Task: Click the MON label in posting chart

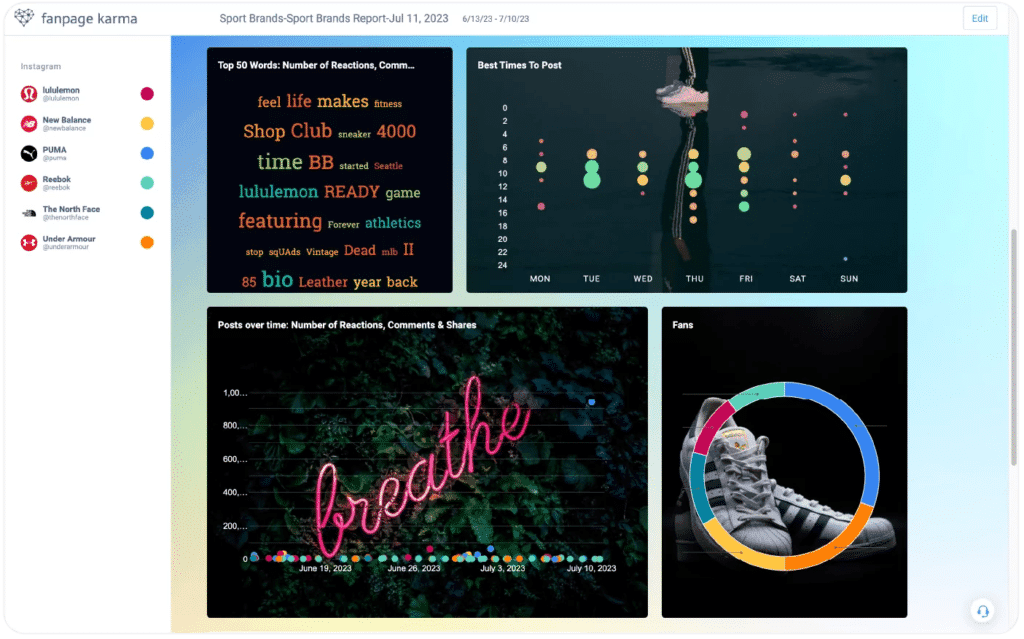Action: pyautogui.click(x=539, y=279)
